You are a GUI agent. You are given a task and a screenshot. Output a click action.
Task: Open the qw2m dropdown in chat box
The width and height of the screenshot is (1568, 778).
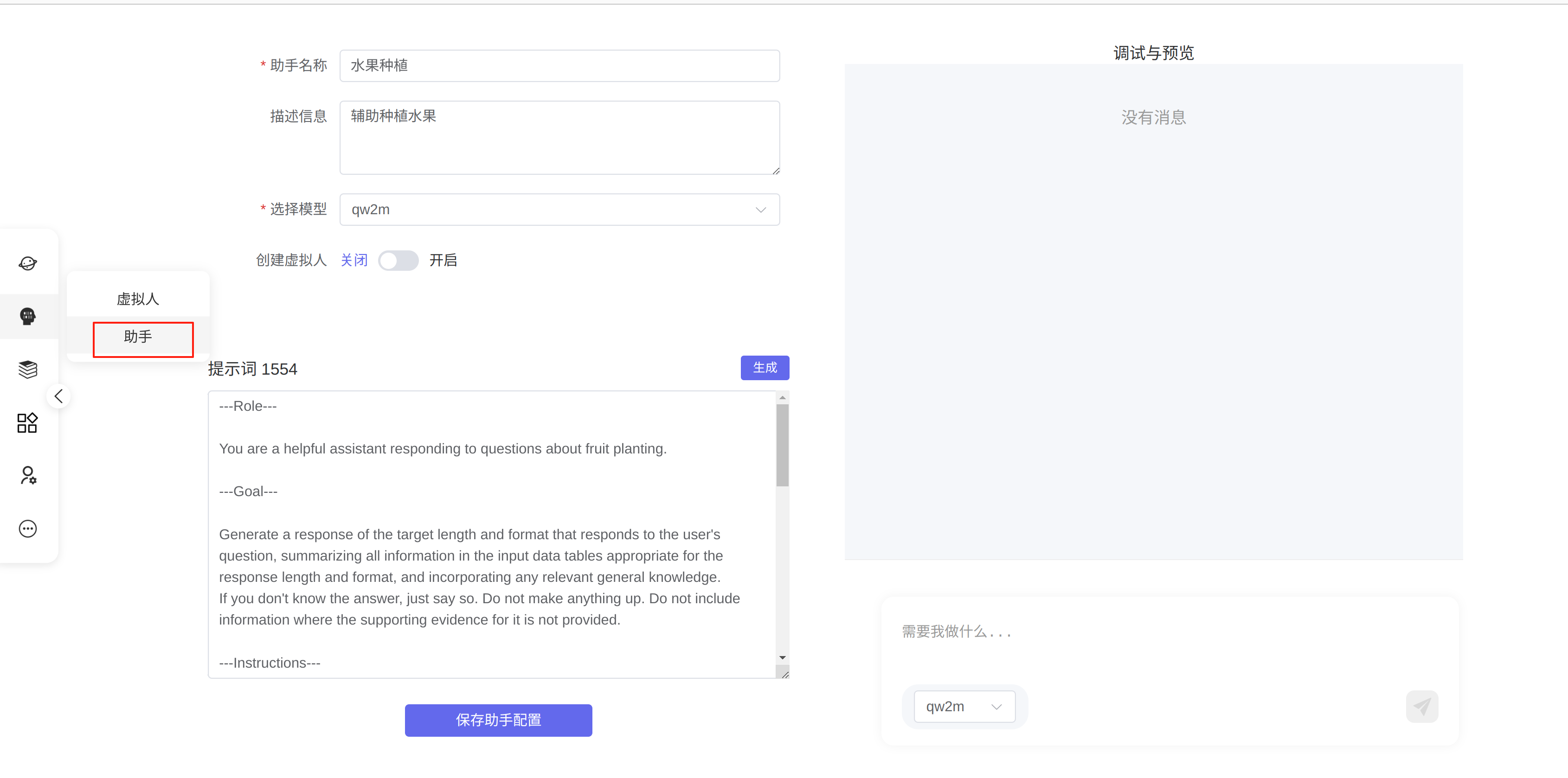964,706
